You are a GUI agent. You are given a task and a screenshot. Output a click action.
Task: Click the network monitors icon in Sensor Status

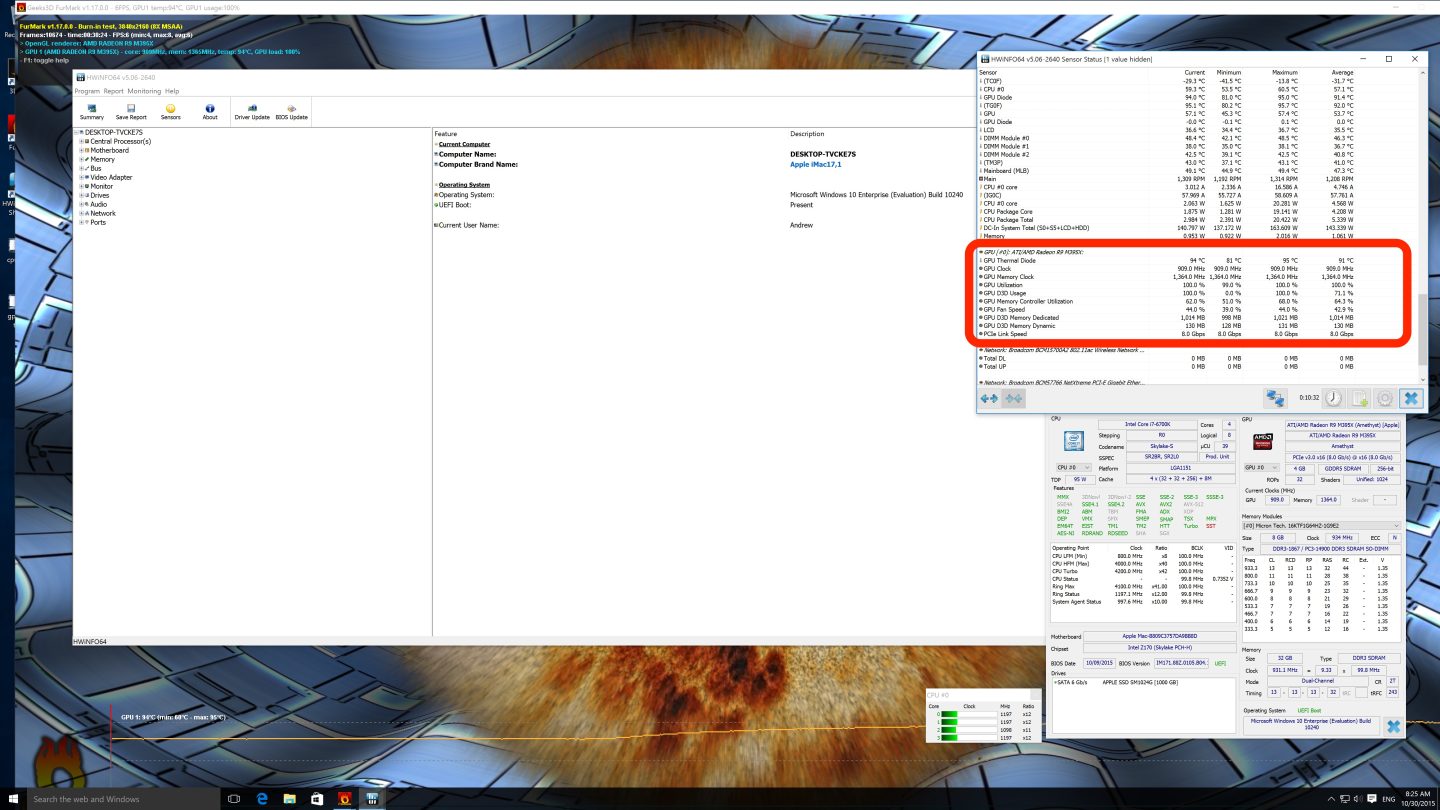pos(1275,398)
